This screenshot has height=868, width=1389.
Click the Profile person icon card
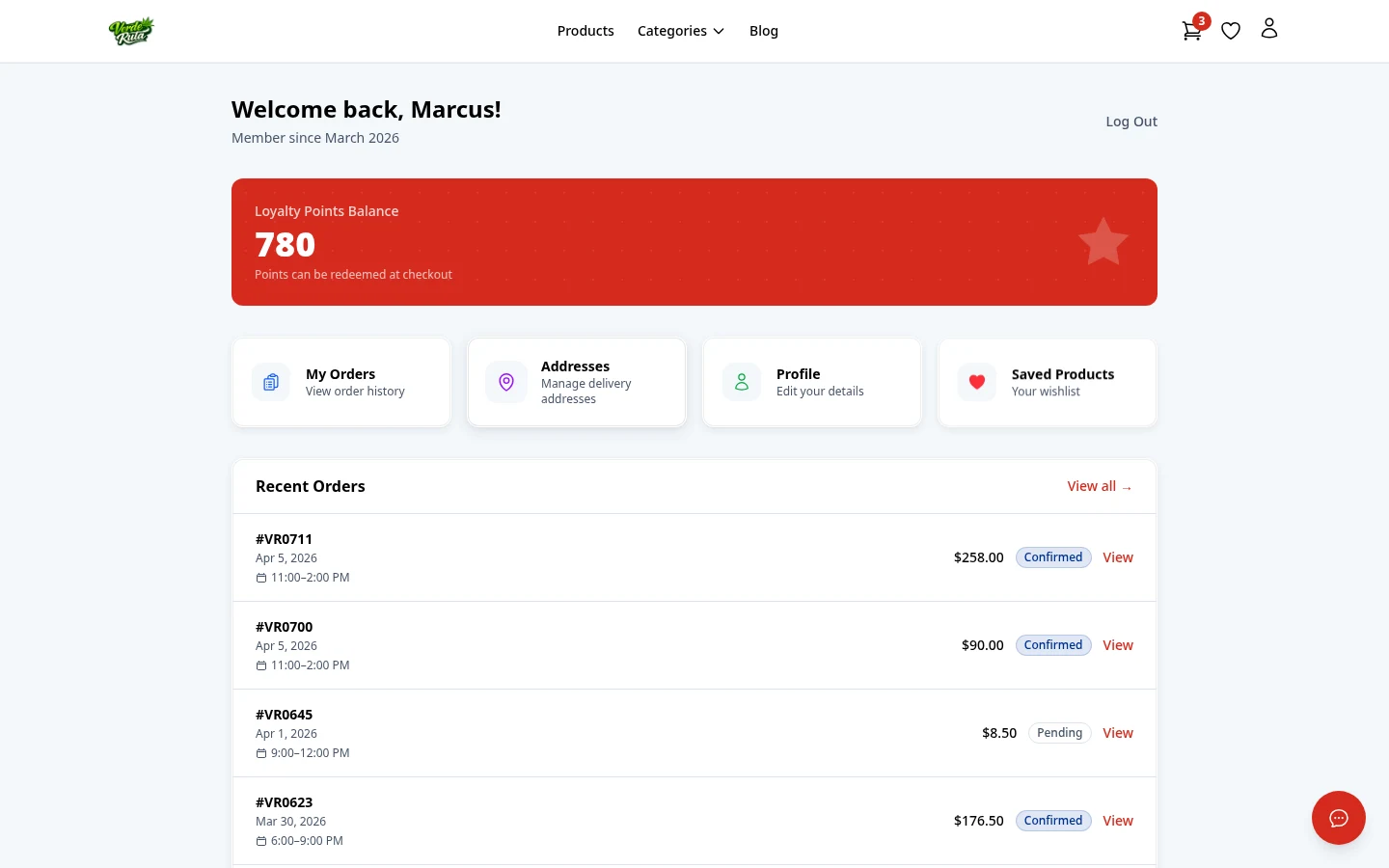point(742,382)
